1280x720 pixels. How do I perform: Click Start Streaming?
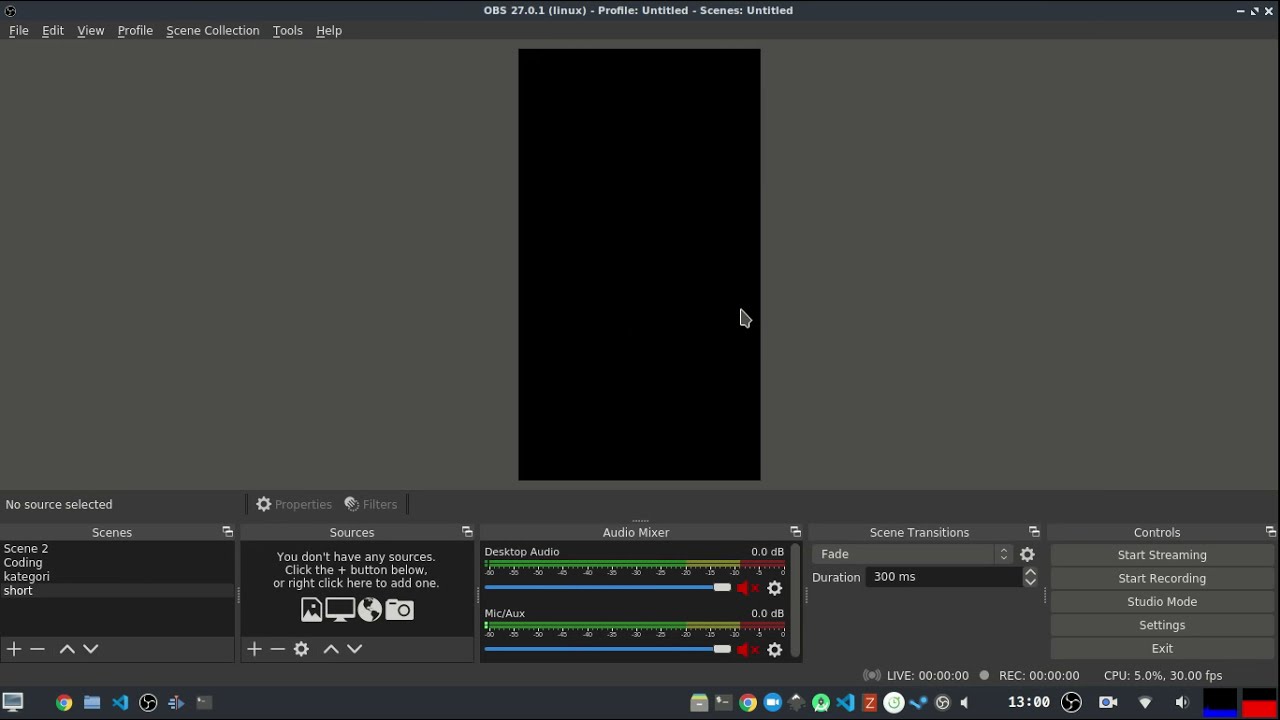pyautogui.click(x=1162, y=555)
